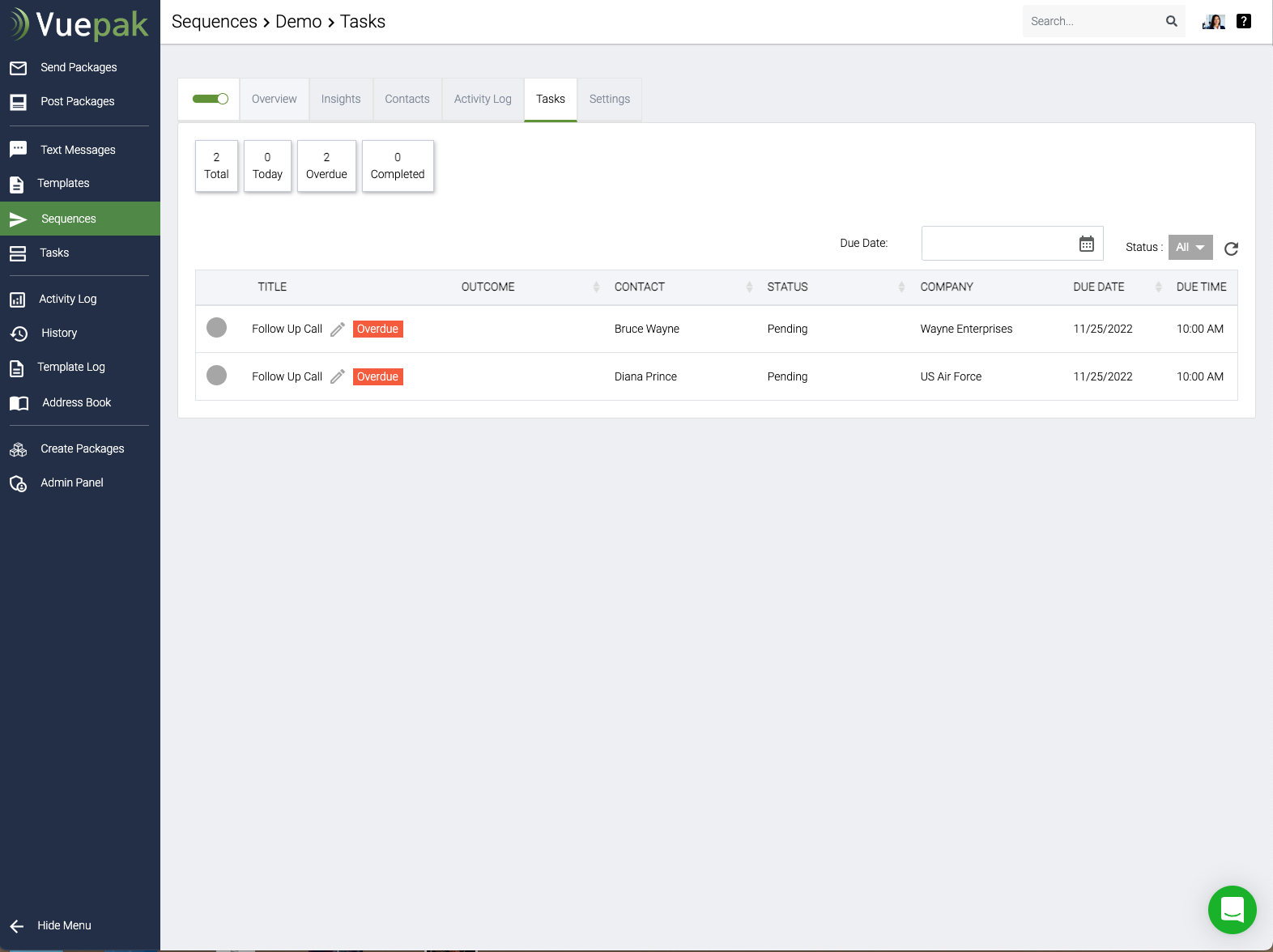
Task: Sort table by Due Date column
Action: click(1158, 287)
